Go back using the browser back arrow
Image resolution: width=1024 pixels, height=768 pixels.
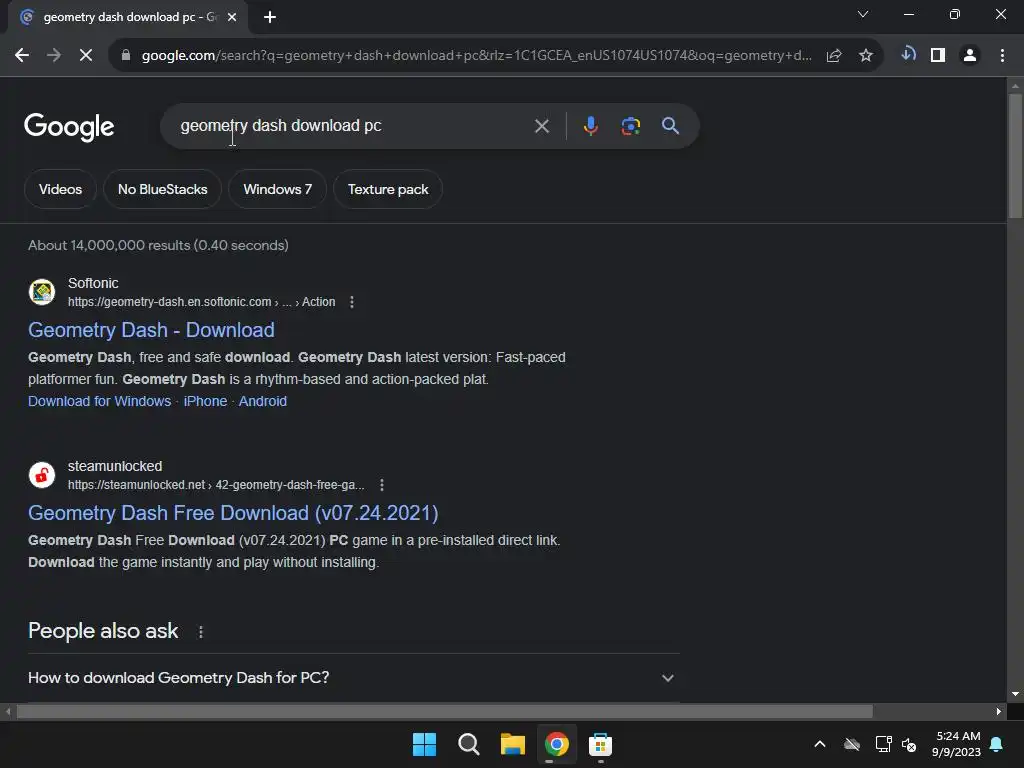pos(22,56)
